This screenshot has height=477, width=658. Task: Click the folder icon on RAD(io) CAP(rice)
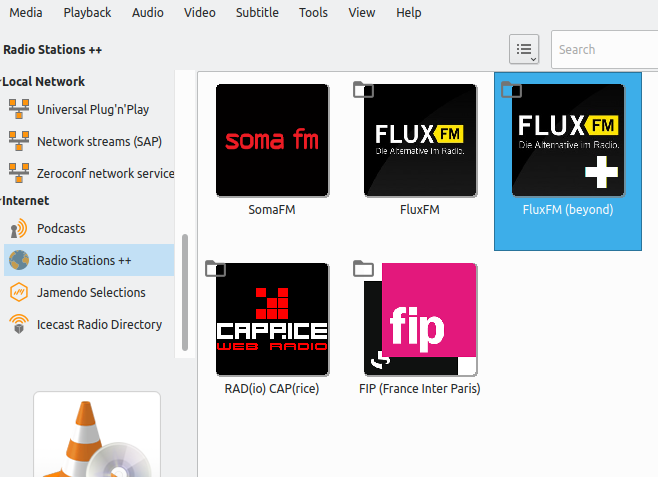(x=215, y=268)
